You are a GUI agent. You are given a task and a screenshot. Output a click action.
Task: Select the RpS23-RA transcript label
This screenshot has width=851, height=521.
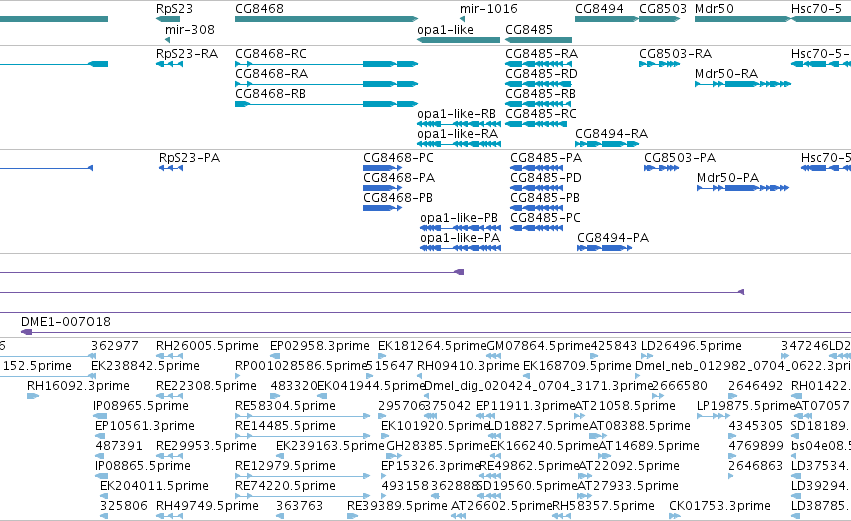pyautogui.click(x=187, y=54)
